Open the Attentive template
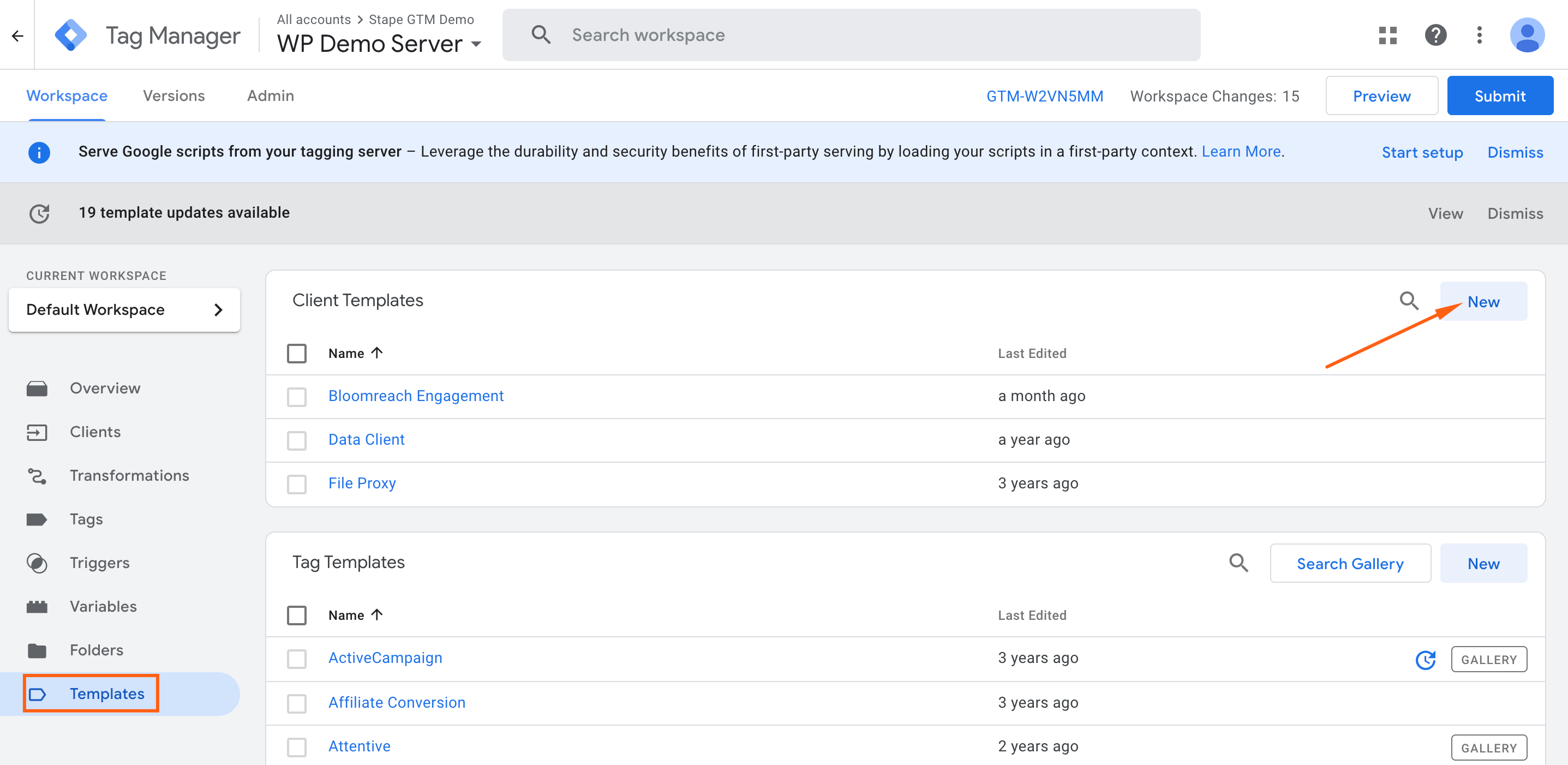1568x765 pixels. point(359,747)
